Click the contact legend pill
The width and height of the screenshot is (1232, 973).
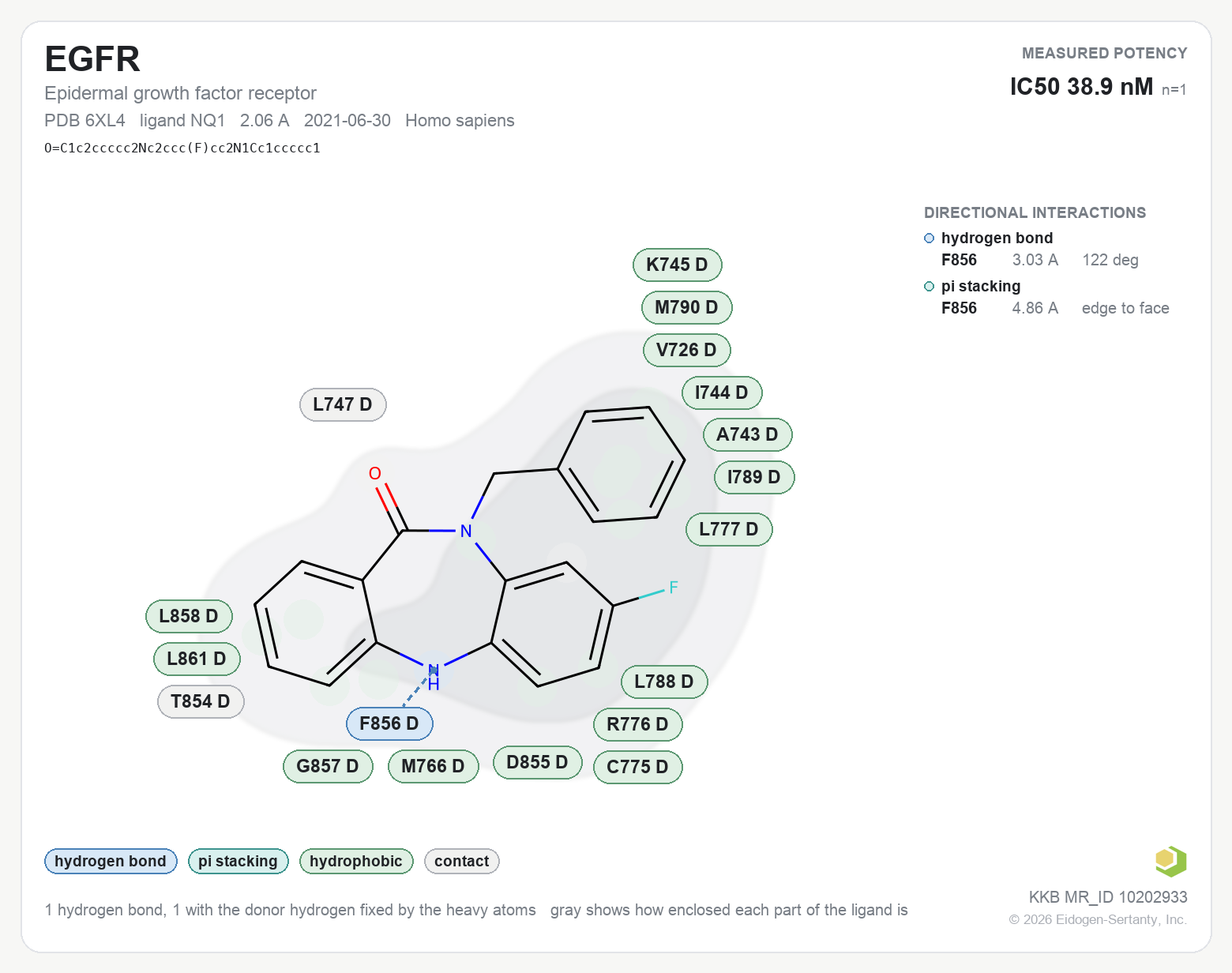pyautogui.click(x=462, y=861)
